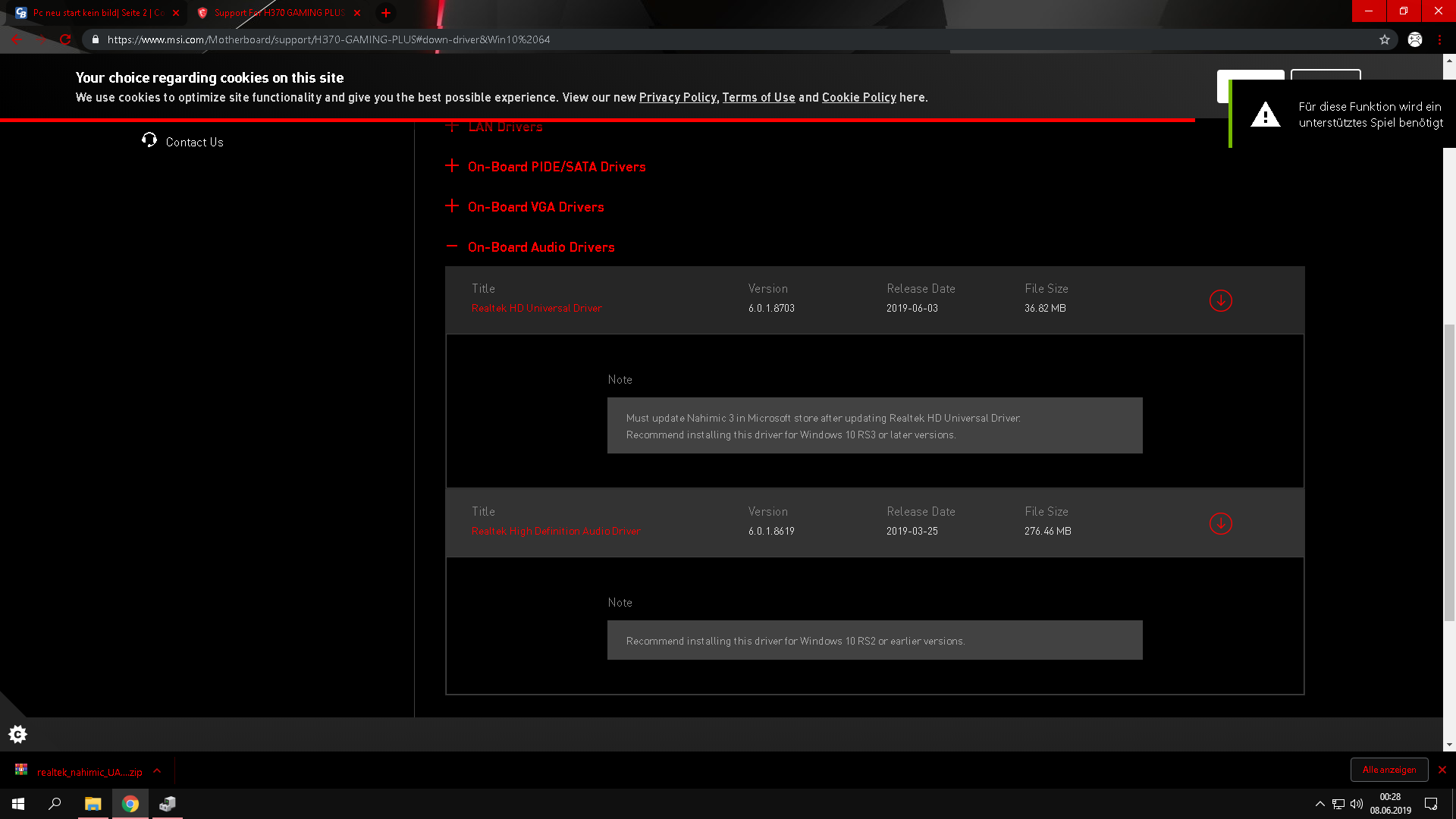The width and height of the screenshot is (1456, 819).
Task: Open download options arrow for realtek zip
Action: click(x=157, y=770)
